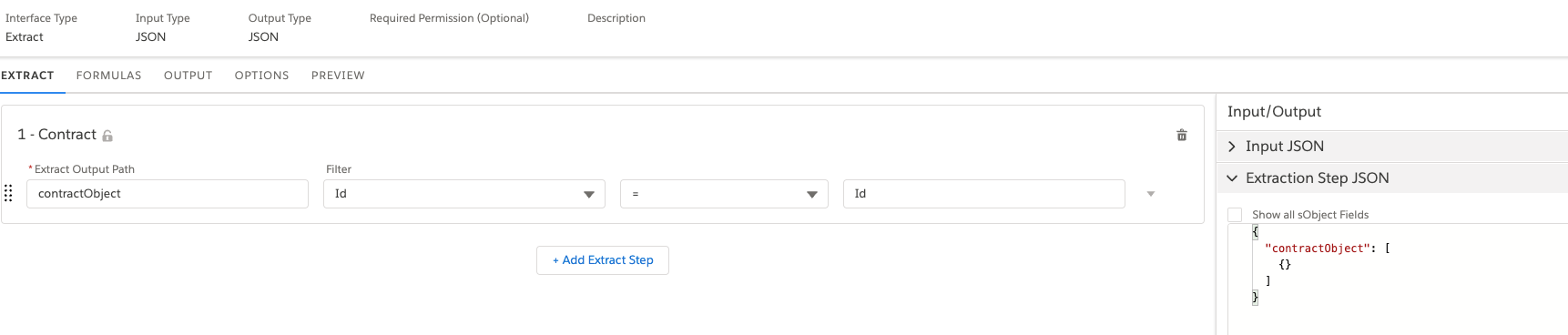Click the lock icon beside Contract
Screen dimensions: 1568x335
click(x=107, y=136)
